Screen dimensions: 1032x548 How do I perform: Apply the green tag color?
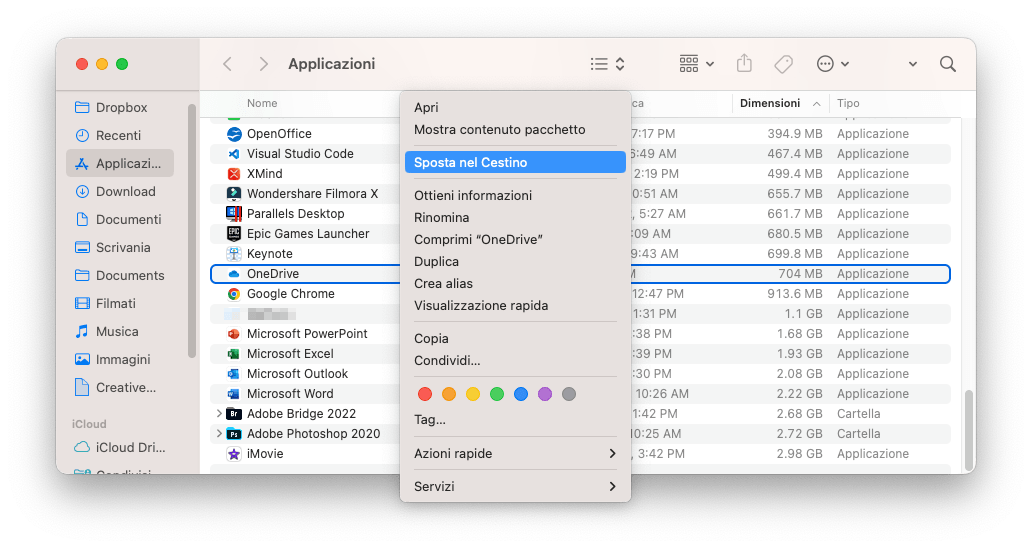497,394
